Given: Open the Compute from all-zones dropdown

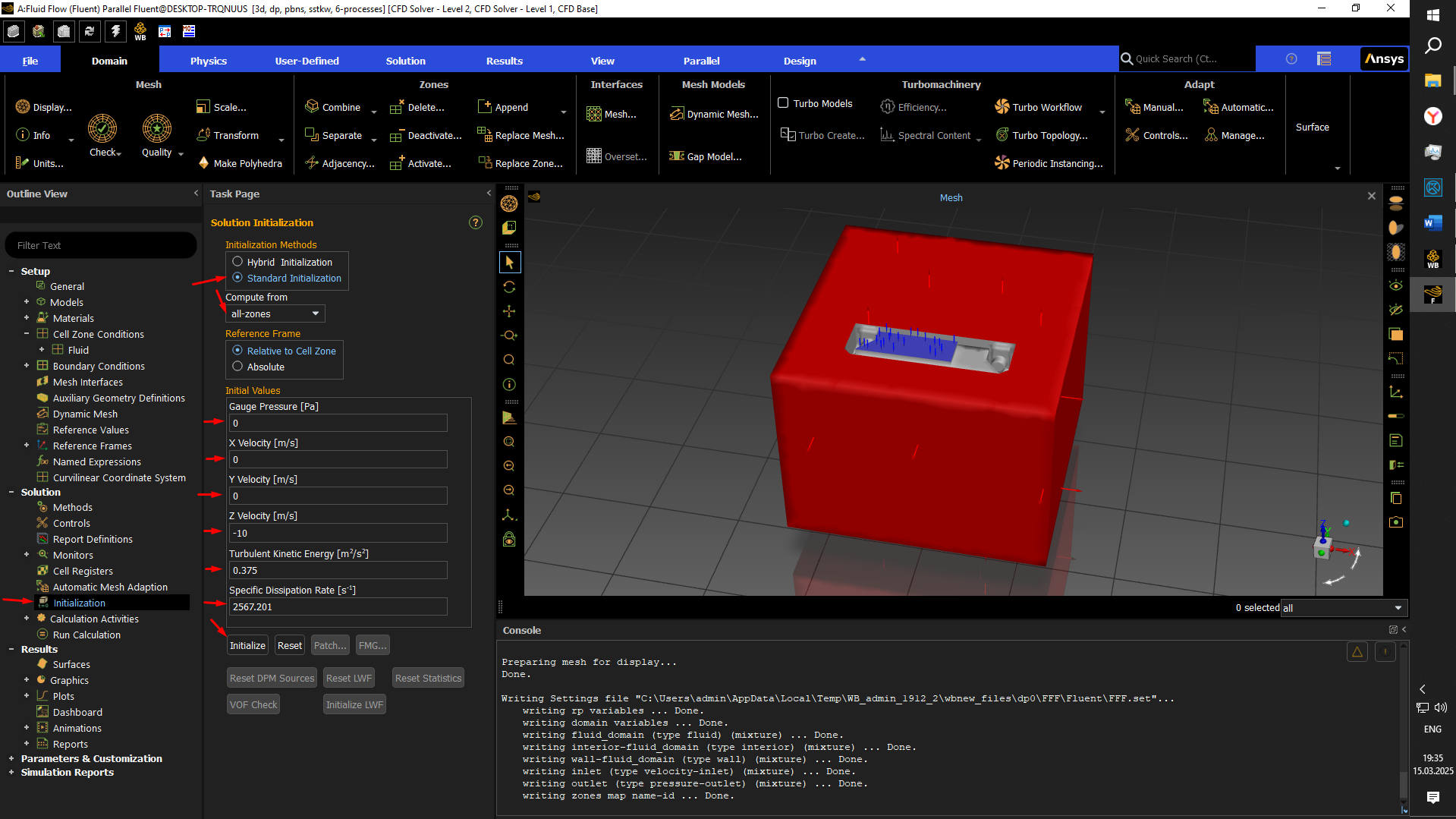Looking at the screenshot, I should (275, 313).
